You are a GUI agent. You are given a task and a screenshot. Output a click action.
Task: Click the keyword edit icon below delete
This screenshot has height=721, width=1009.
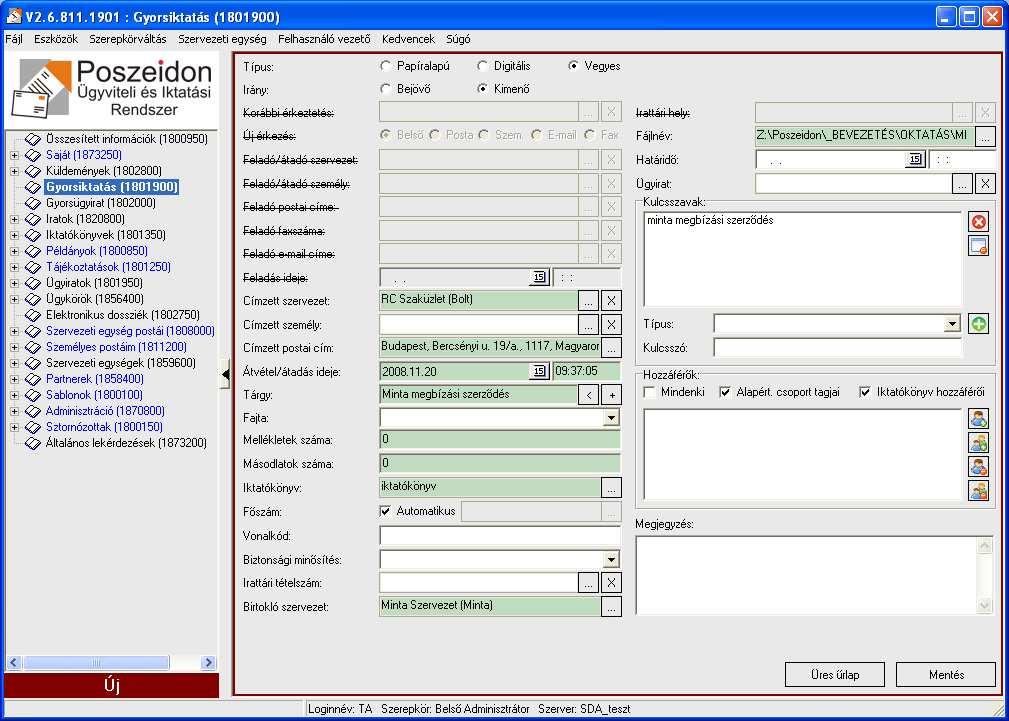(x=978, y=246)
